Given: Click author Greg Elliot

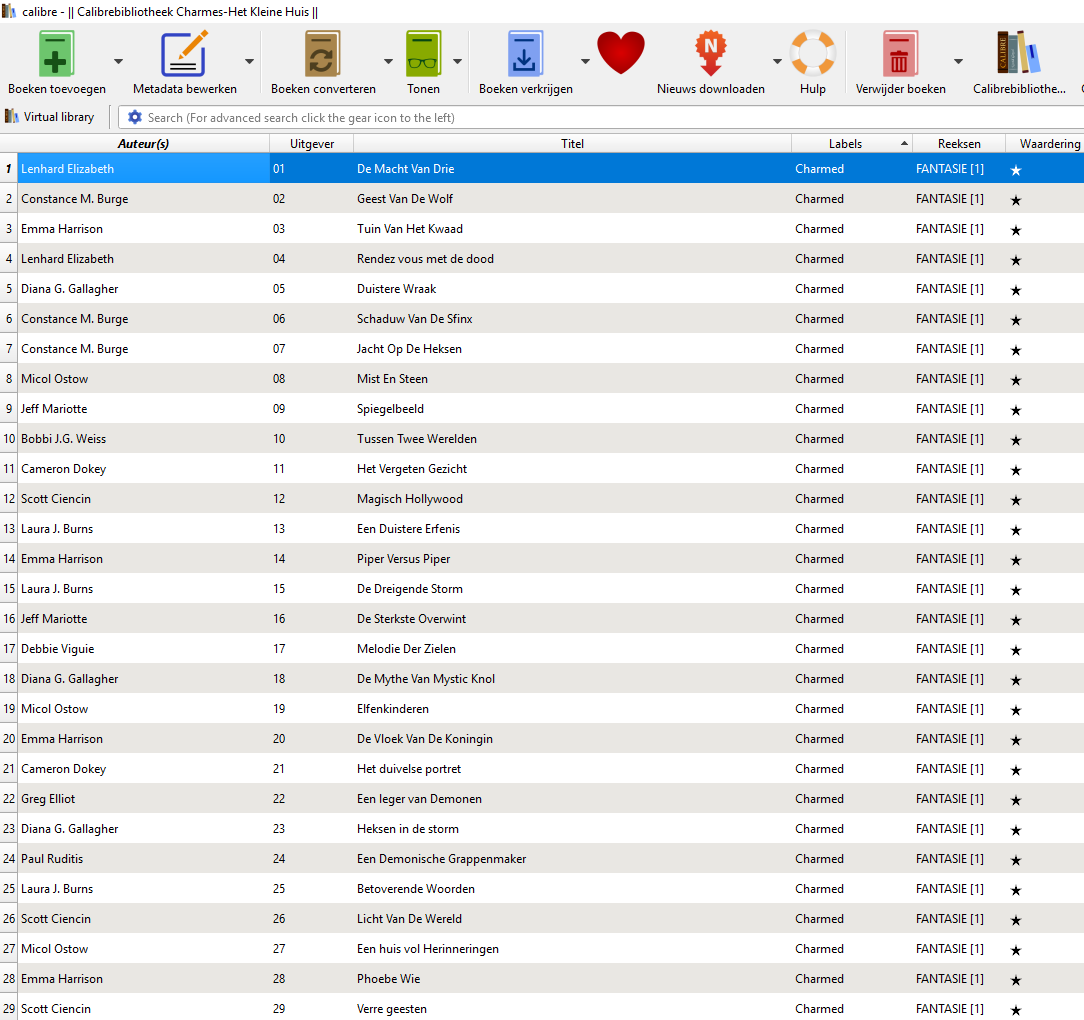Looking at the screenshot, I should (48, 799).
